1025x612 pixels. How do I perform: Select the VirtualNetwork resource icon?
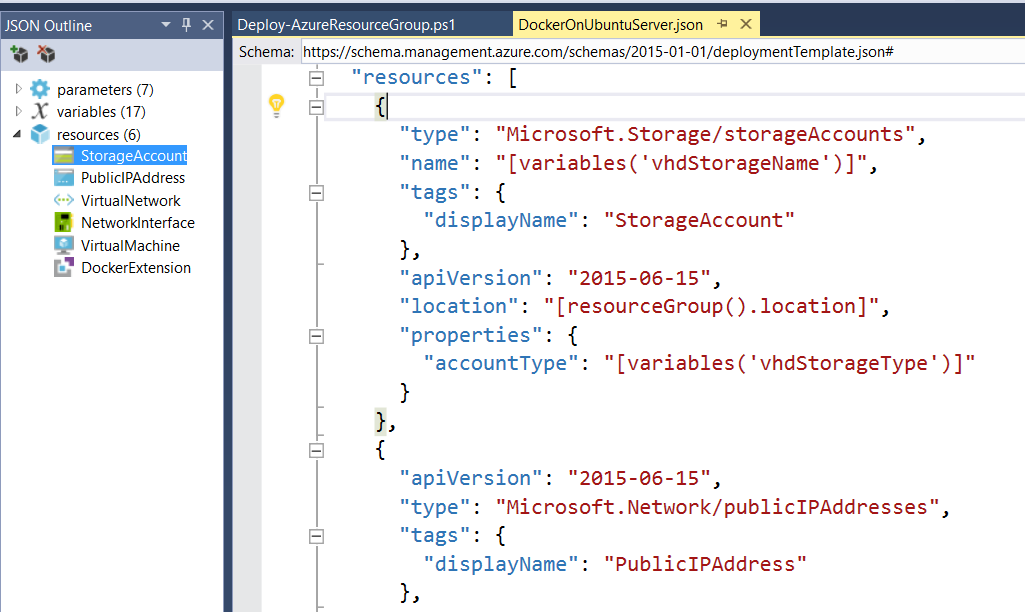point(64,200)
